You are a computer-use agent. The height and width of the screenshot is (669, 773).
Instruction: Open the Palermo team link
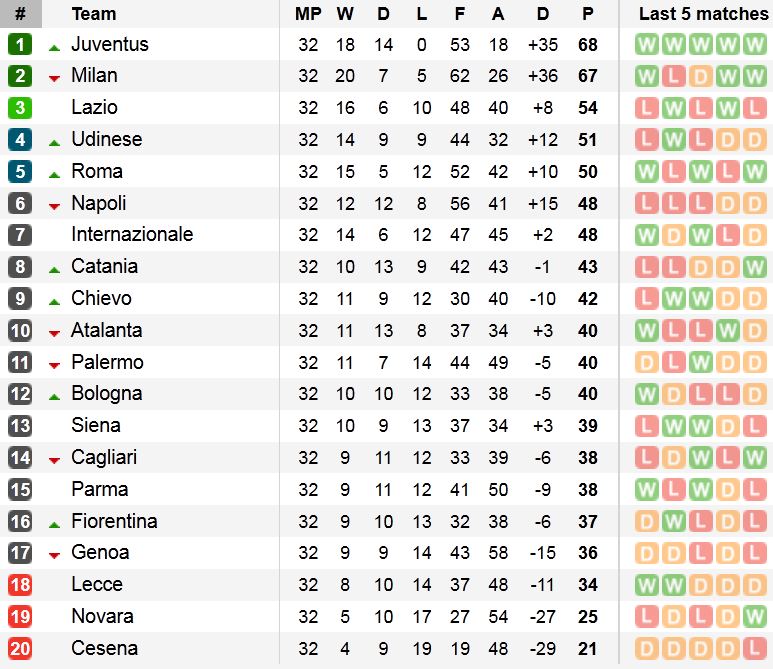tap(107, 362)
